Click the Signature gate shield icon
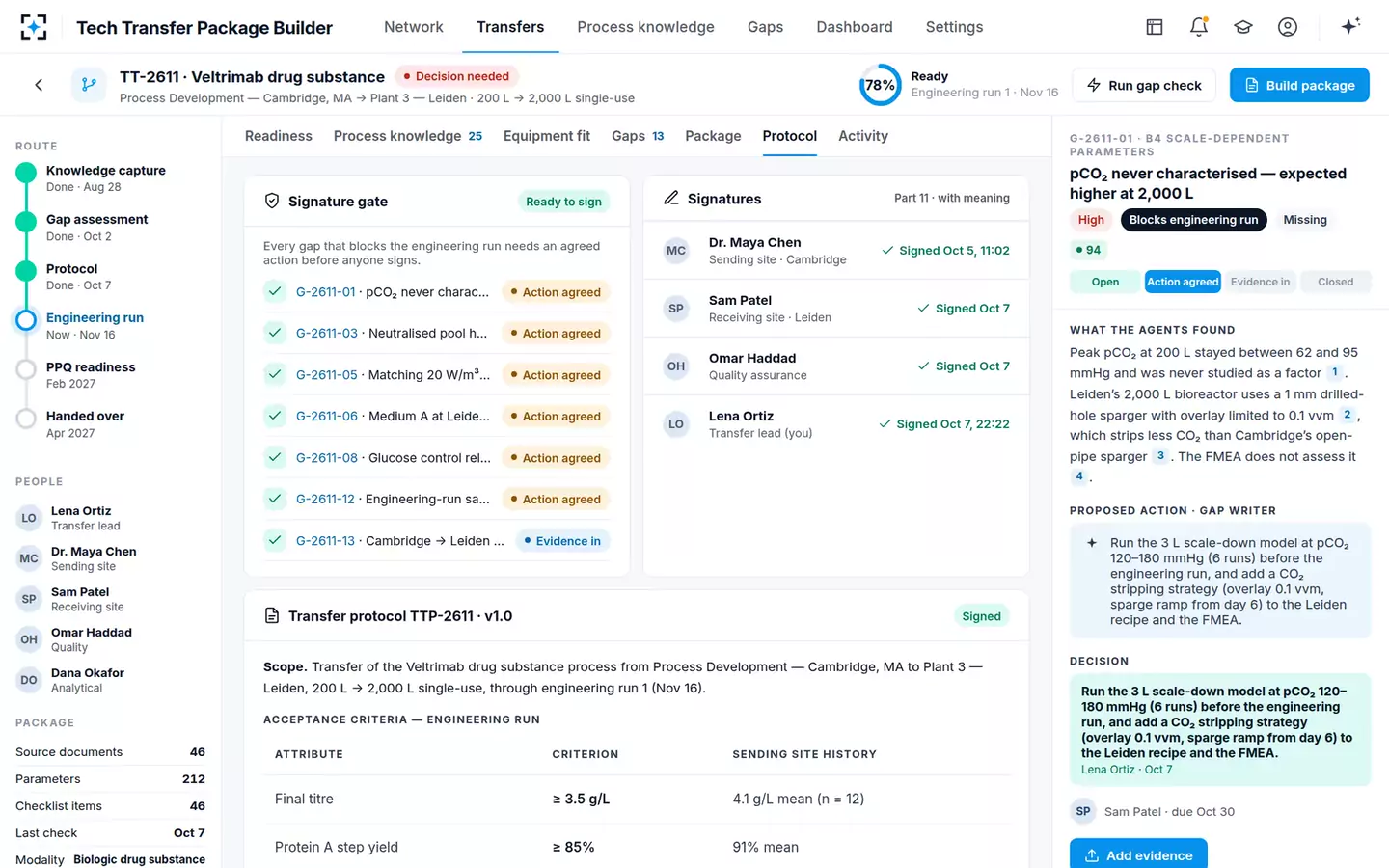This screenshot has height=868, width=1389. [x=272, y=201]
